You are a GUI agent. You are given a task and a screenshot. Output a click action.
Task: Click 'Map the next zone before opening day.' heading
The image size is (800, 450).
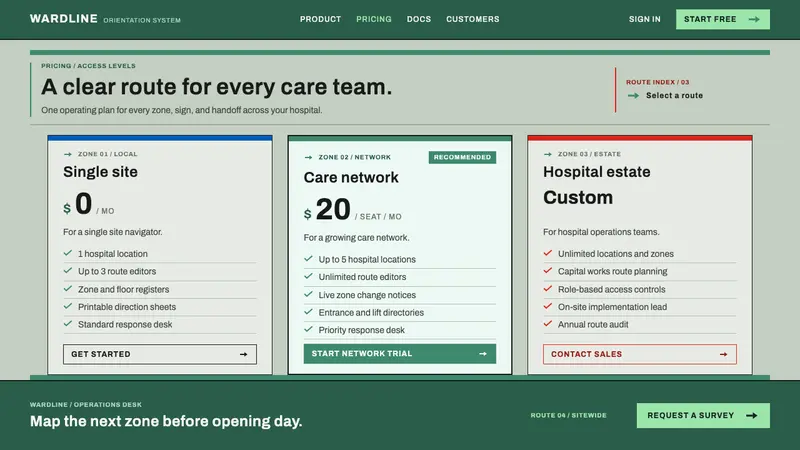(166, 421)
